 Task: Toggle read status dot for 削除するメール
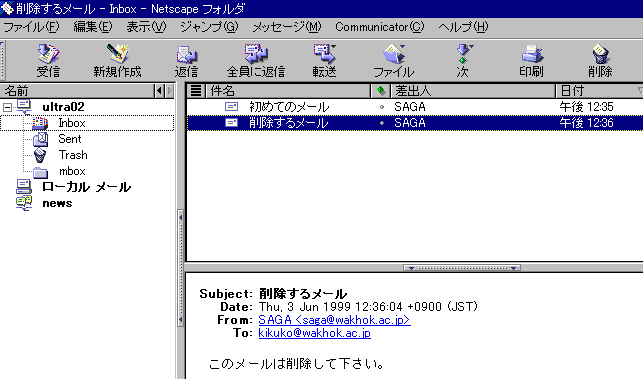382,123
